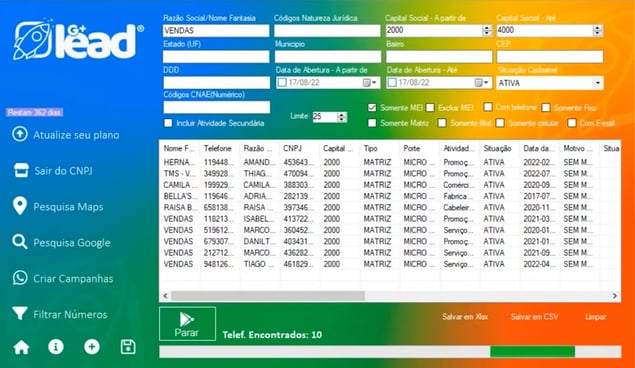The height and width of the screenshot is (368, 635).
Task: Click Capital Social A partir de spinner arrows
Action: [x=487, y=30]
